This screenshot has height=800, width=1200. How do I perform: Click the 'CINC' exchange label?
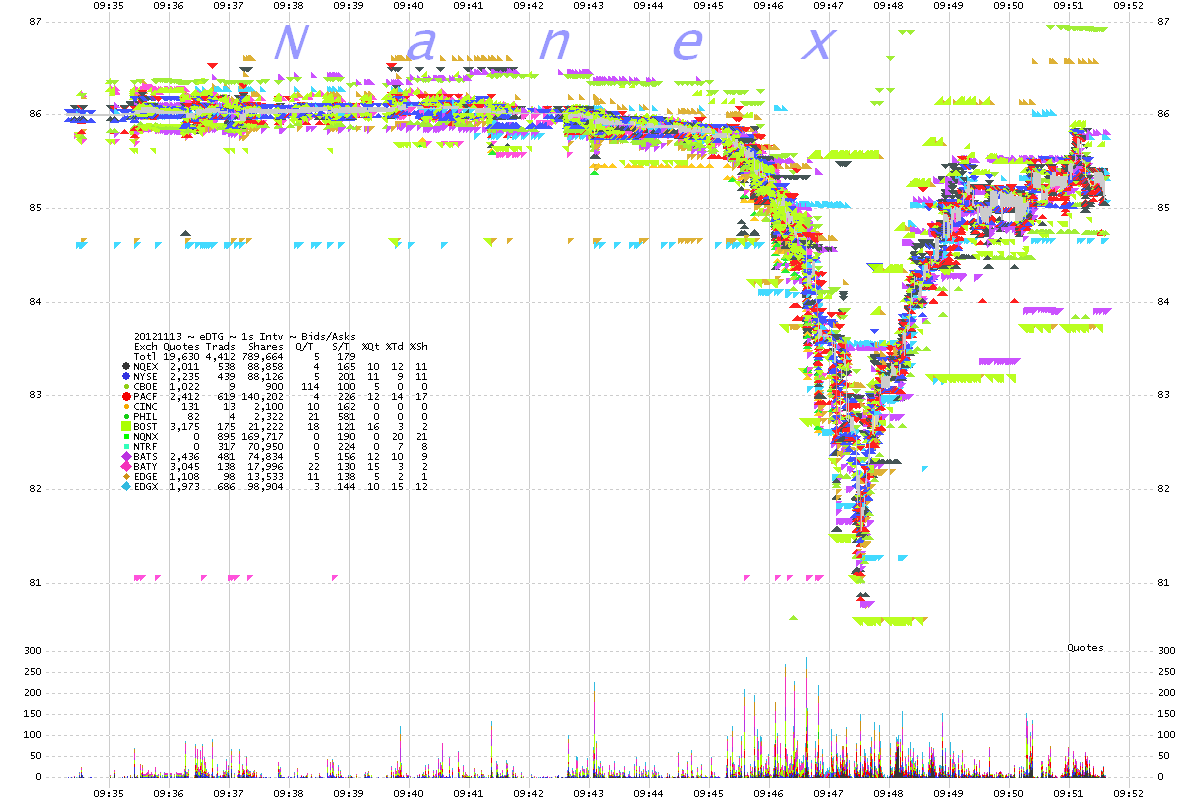(146, 408)
